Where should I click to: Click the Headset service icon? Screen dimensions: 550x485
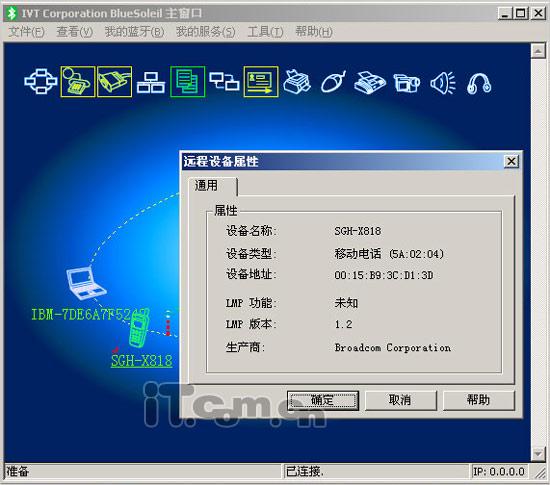click(x=479, y=83)
